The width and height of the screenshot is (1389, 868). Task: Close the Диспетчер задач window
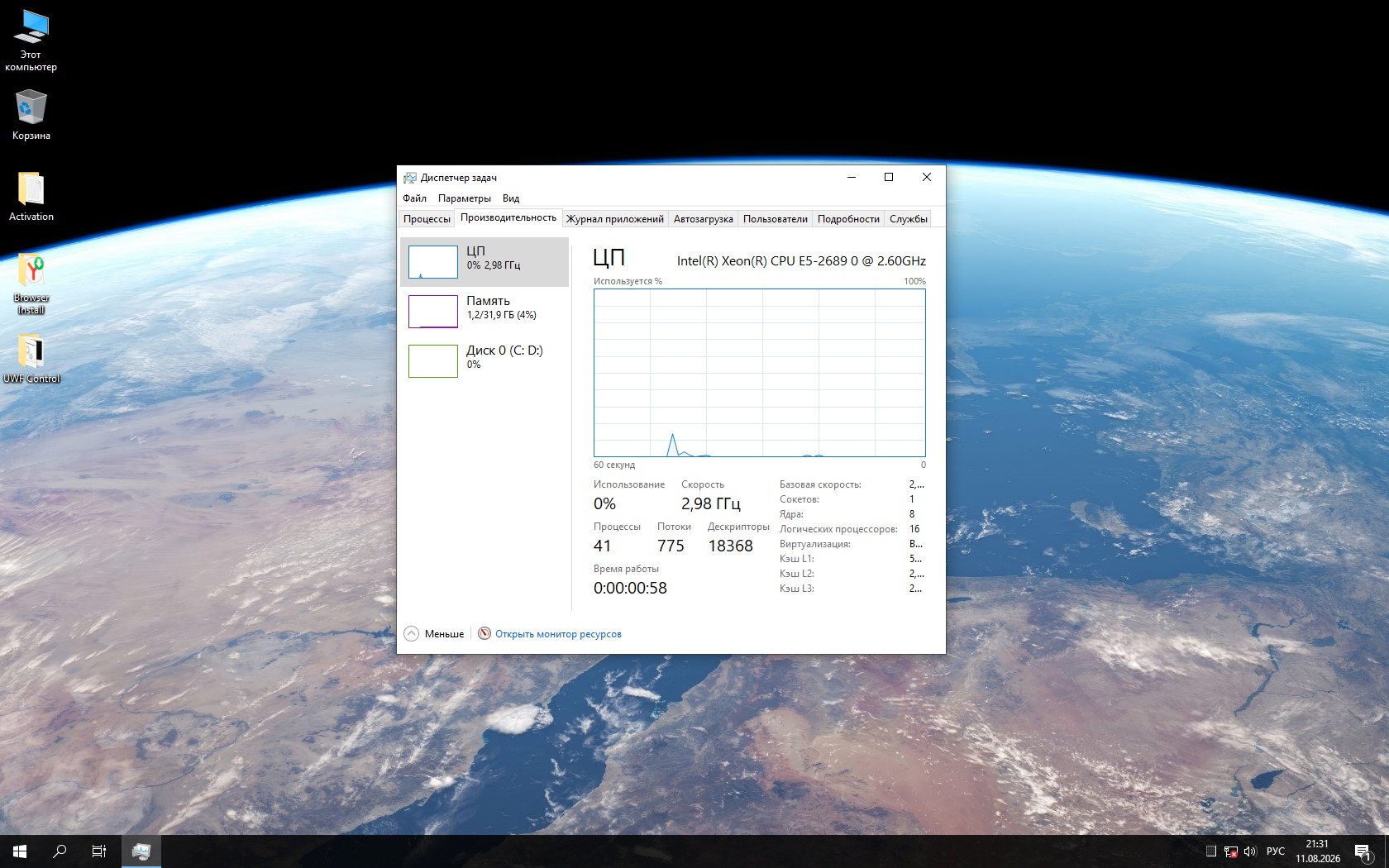(927, 177)
